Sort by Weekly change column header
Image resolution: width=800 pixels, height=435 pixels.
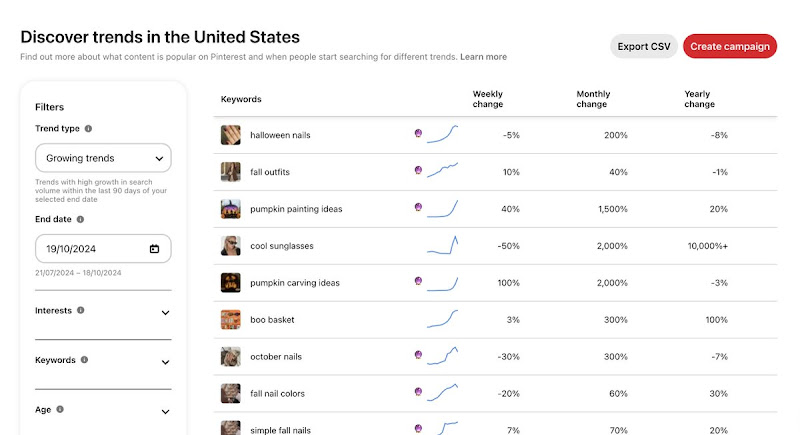[488, 99]
